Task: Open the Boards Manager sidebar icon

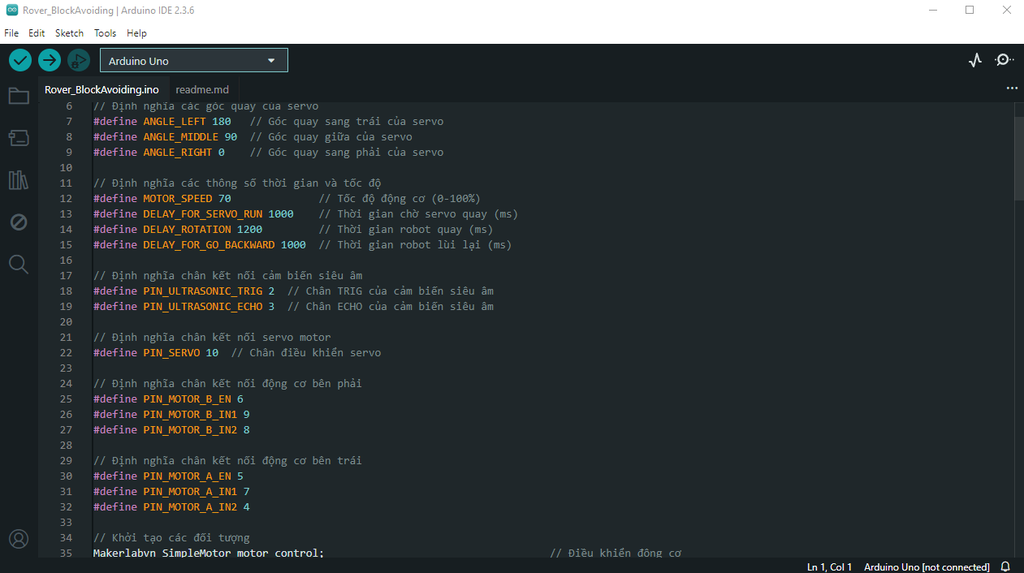Action: pos(18,138)
